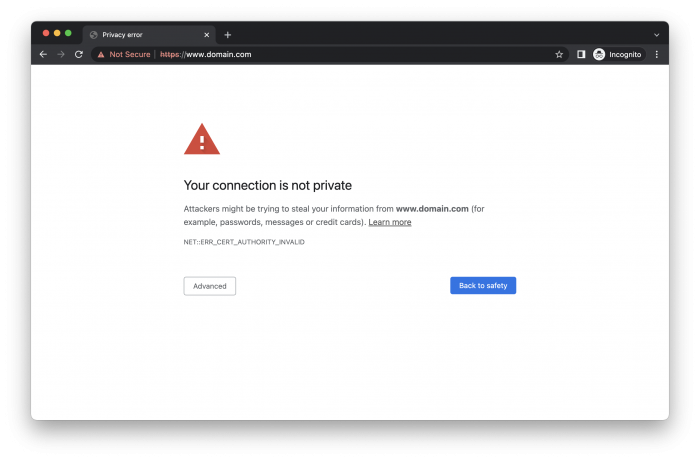Click the Advanced button

pos(210,286)
